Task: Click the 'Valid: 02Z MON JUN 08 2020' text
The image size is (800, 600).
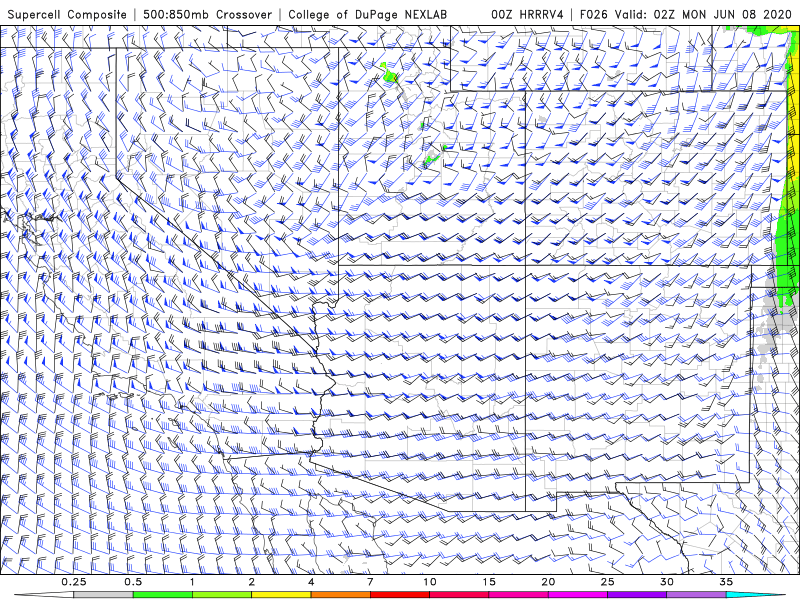Action: tap(704, 14)
